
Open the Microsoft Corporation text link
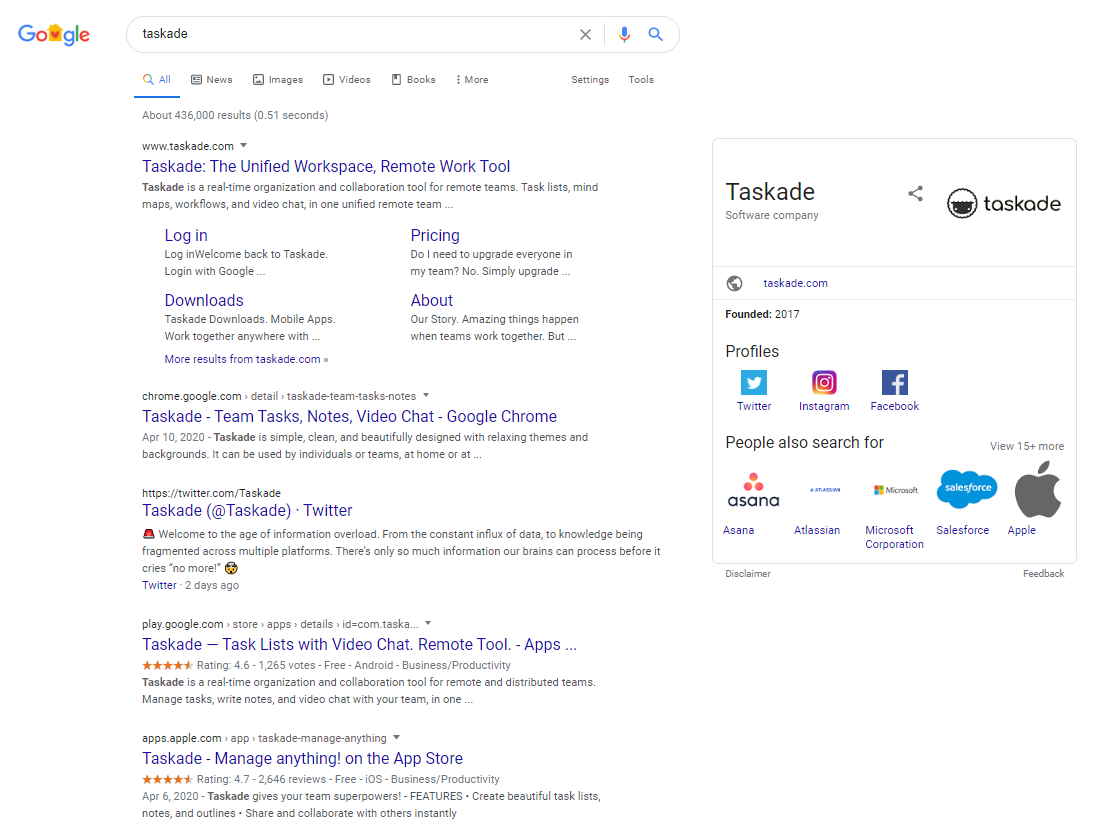point(894,537)
